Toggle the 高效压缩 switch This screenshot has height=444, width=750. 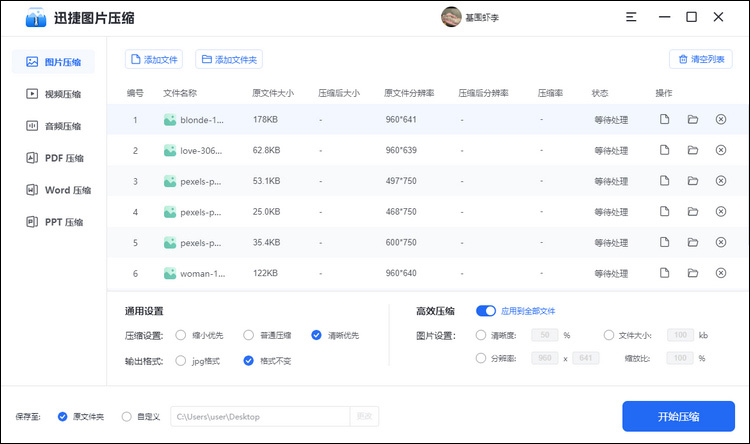pyautogui.click(x=486, y=311)
